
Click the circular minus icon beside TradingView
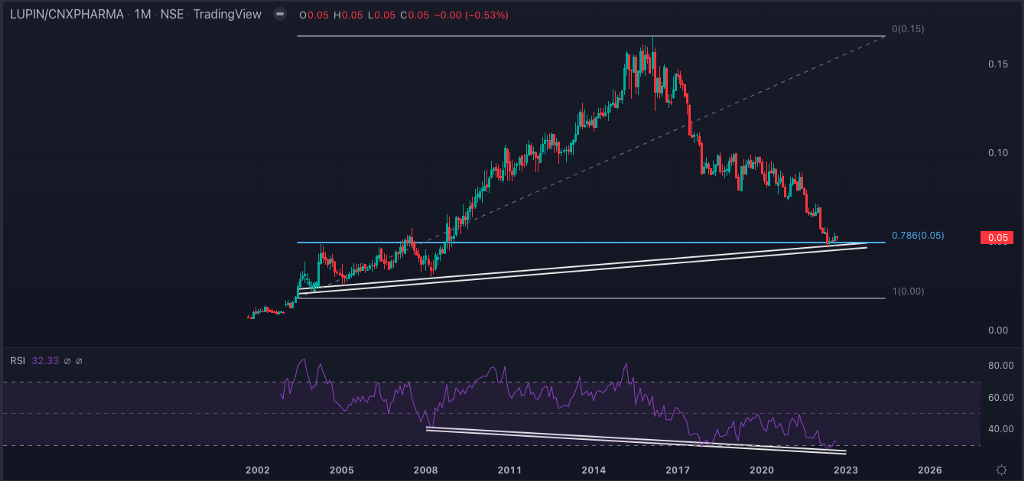point(280,13)
